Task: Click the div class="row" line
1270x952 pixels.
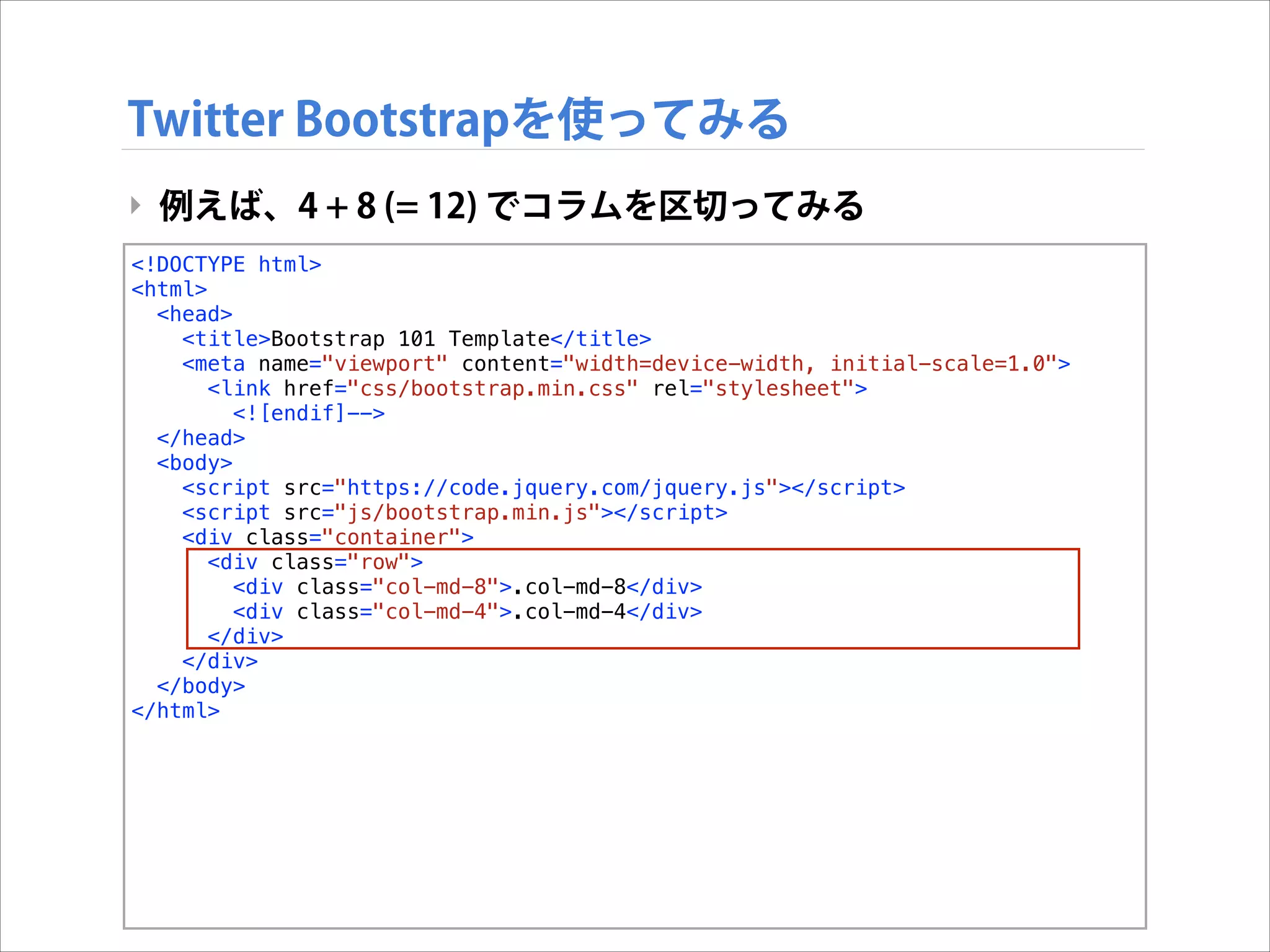Action: [315, 562]
